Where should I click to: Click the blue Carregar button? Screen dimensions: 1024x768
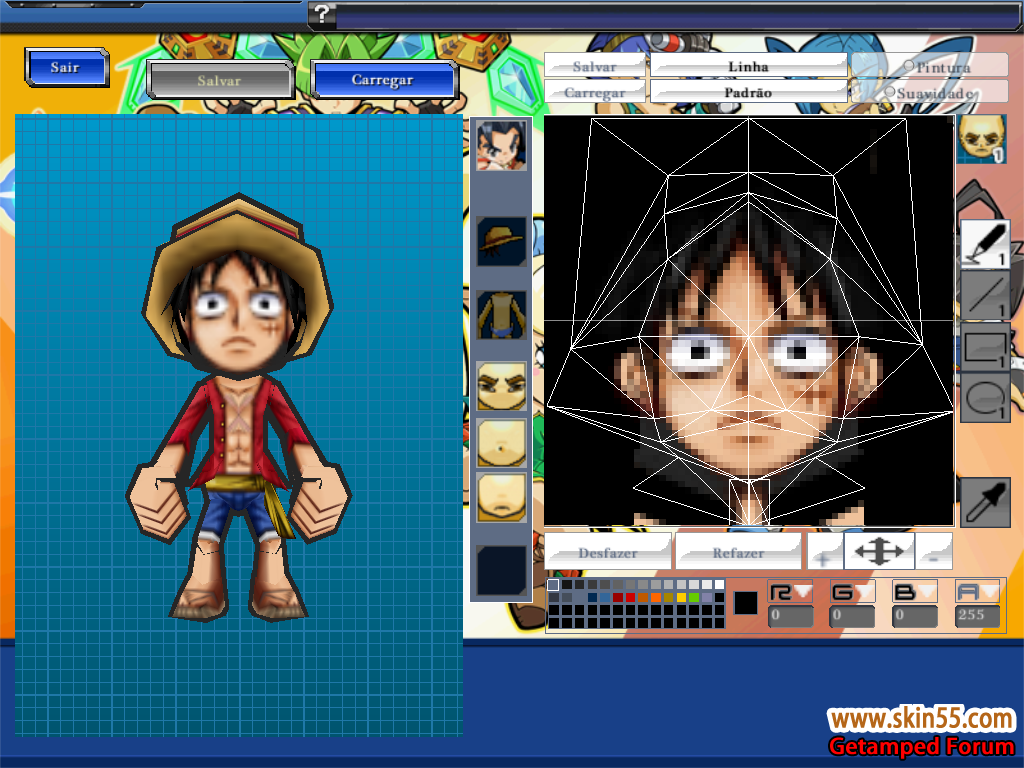coord(383,80)
